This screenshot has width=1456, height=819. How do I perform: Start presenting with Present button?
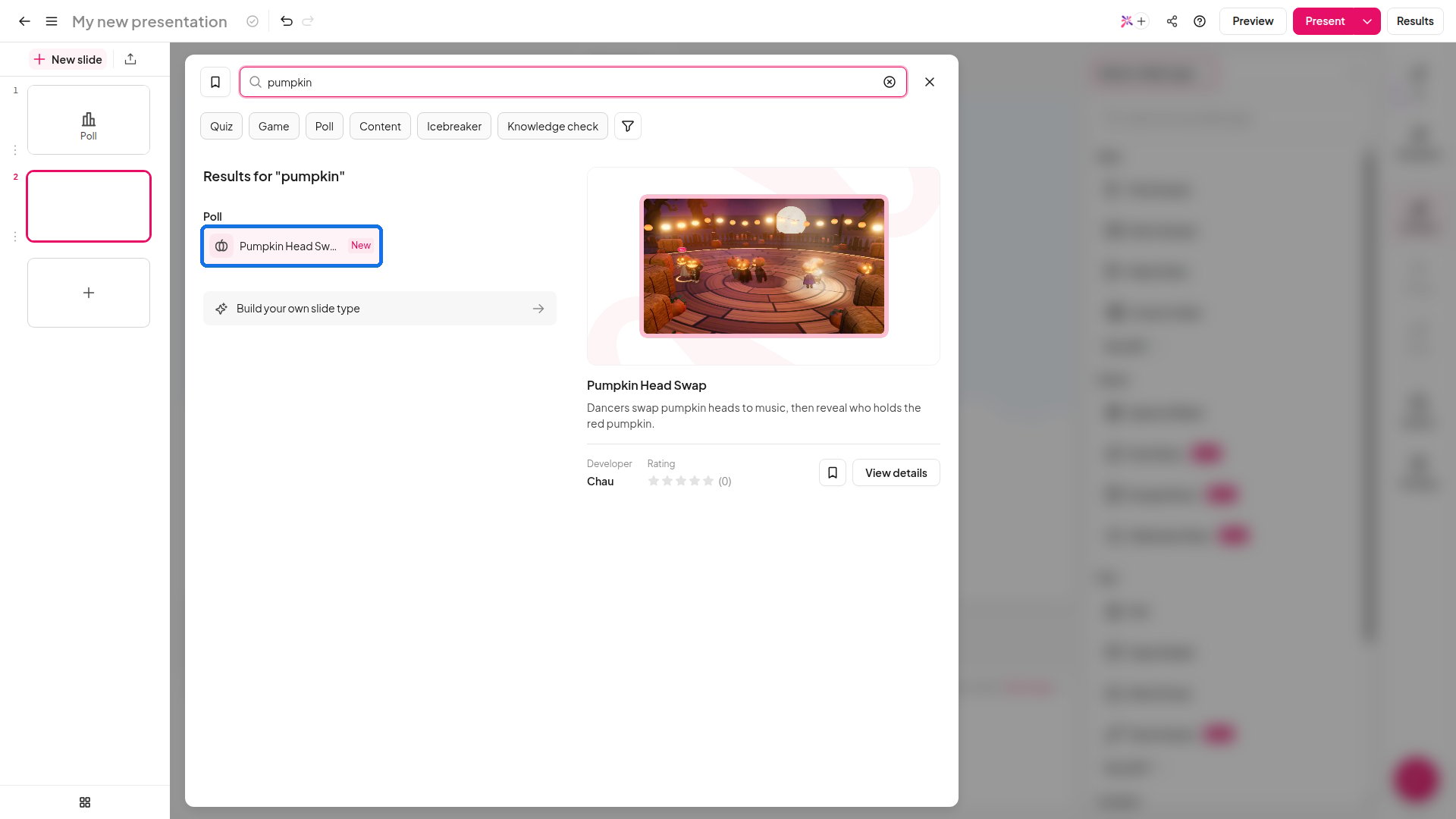(1325, 21)
